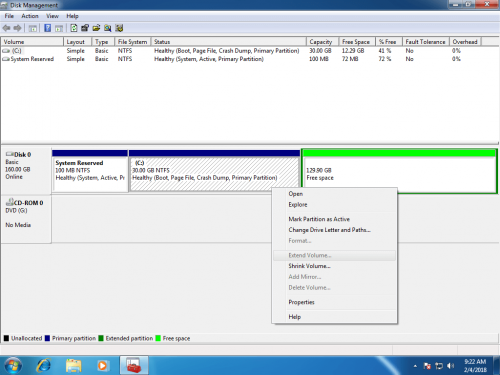Click the Free Space column header
The width and height of the screenshot is (500, 375).
[x=357, y=42]
